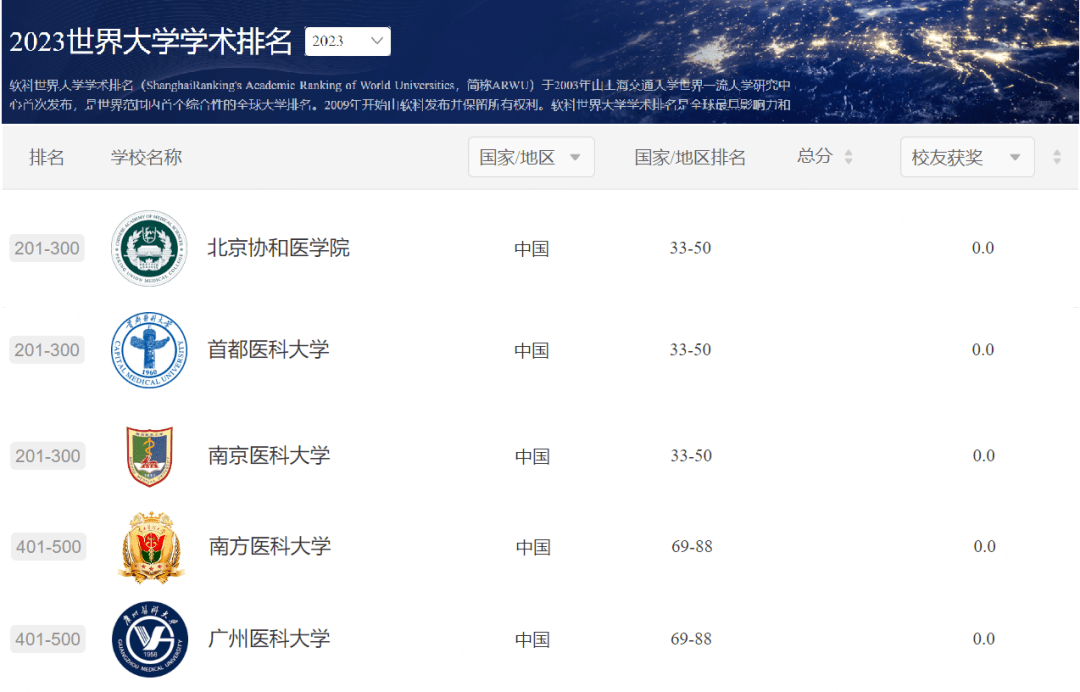1080x692 pixels.
Task: Click the 2023世界大学学术排名 page title
Action: [x=151, y=41]
